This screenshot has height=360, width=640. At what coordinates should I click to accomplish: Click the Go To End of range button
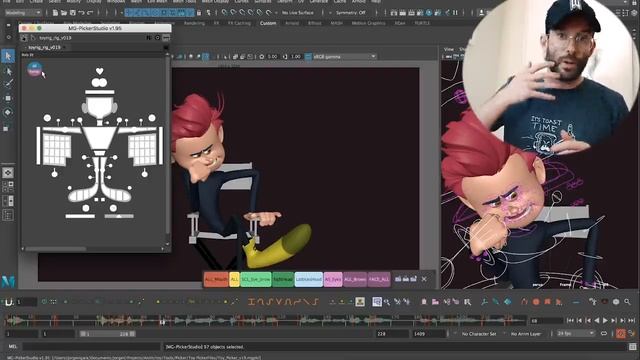click(x=631, y=321)
